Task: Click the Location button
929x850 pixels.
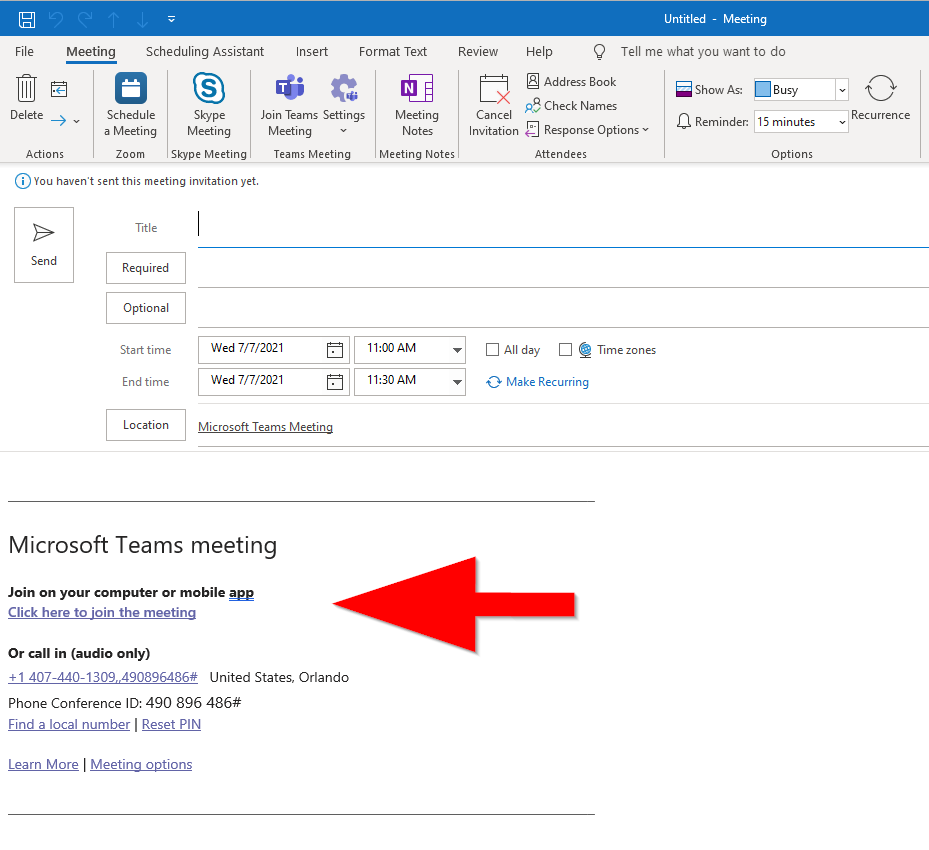Action: (146, 425)
